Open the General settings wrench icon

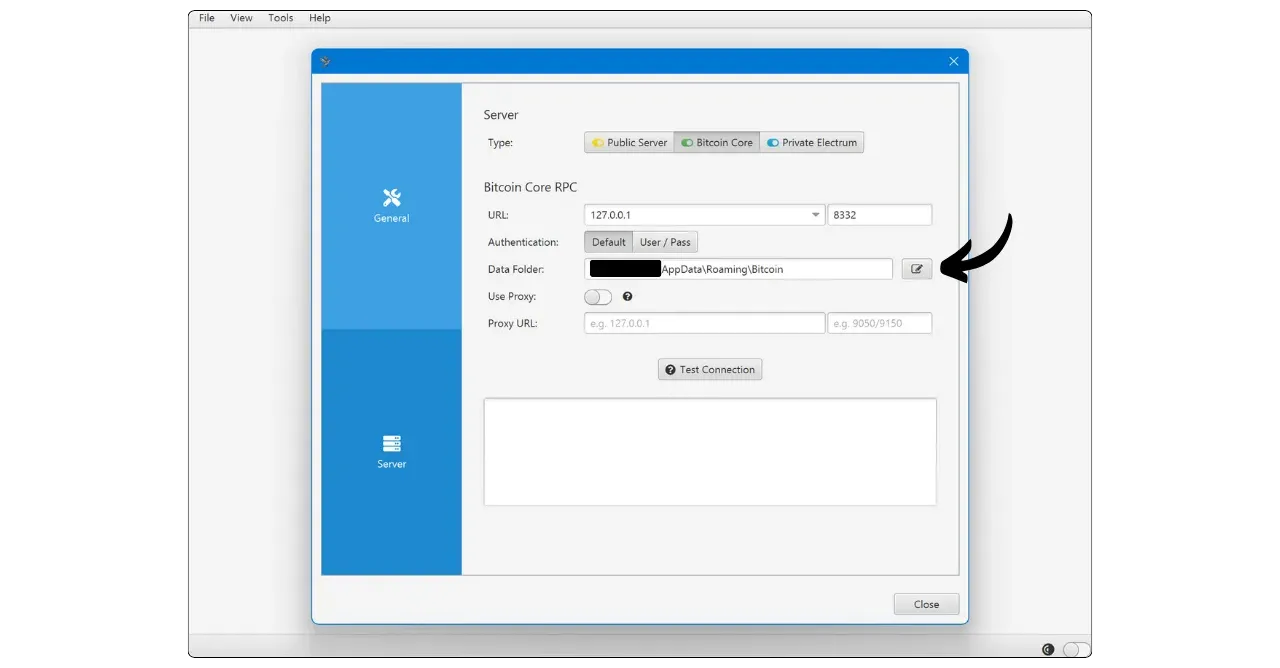click(x=391, y=197)
